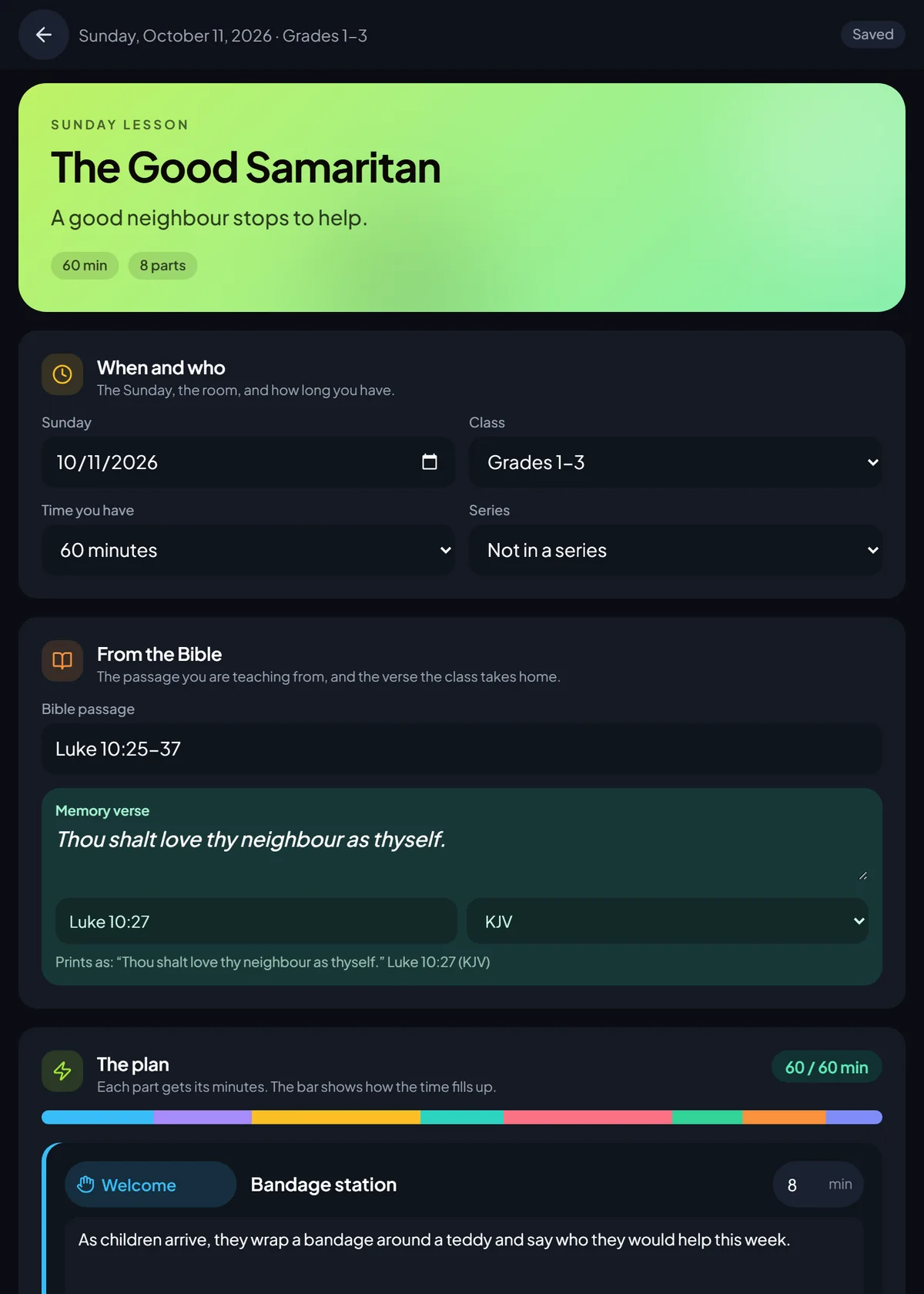Screen dimensions: 924x1294
Task: Edit the Luke 10:27 verse reference field
Action: pyautogui.click(x=256, y=921)
